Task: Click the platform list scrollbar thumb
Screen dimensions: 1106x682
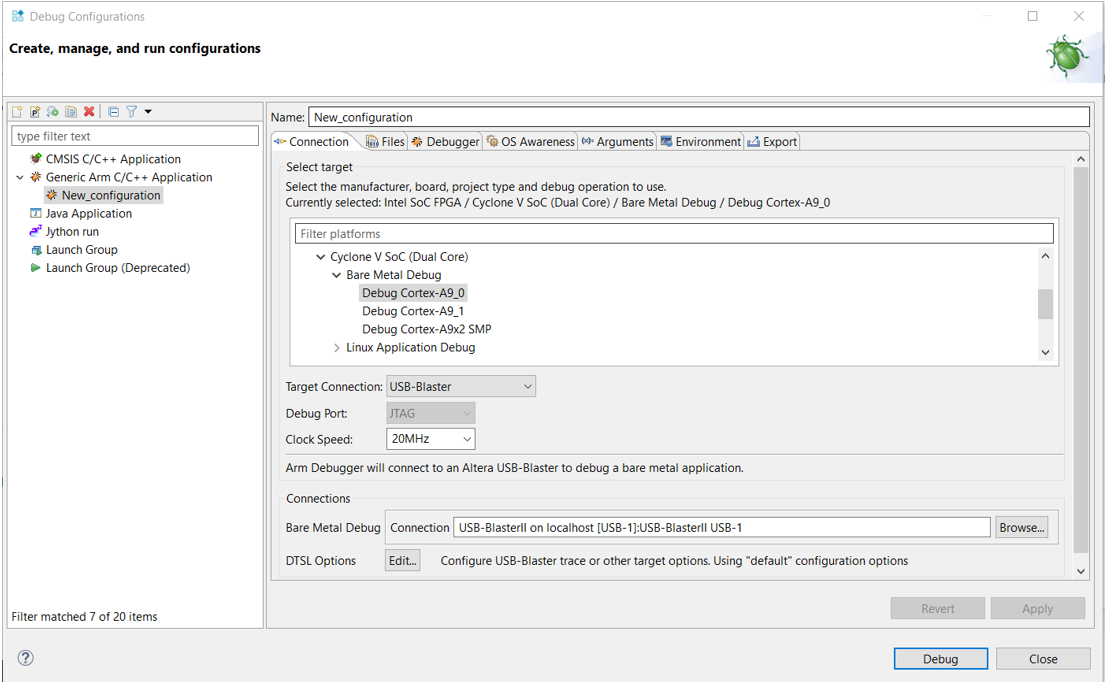Action: (x=1045, y=303)
